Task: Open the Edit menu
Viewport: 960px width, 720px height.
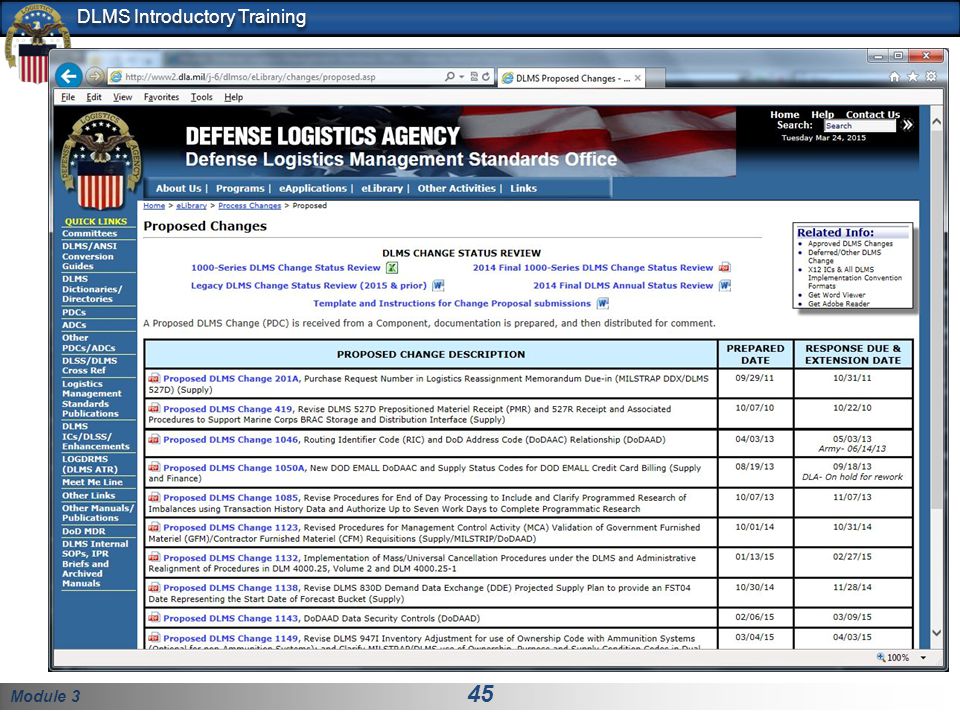Action: [94, 97]
